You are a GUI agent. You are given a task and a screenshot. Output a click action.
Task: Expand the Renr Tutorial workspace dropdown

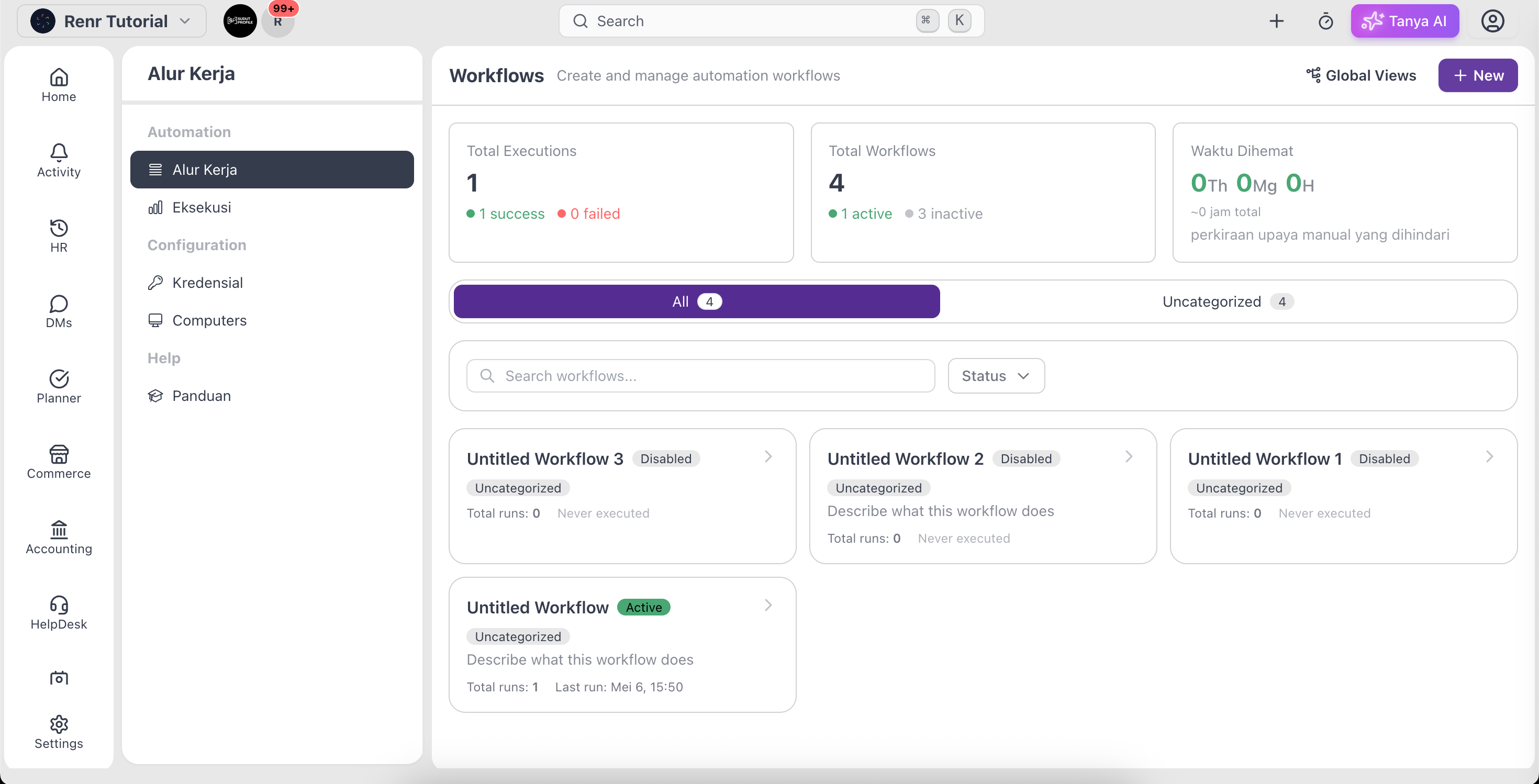click(185, 21)
